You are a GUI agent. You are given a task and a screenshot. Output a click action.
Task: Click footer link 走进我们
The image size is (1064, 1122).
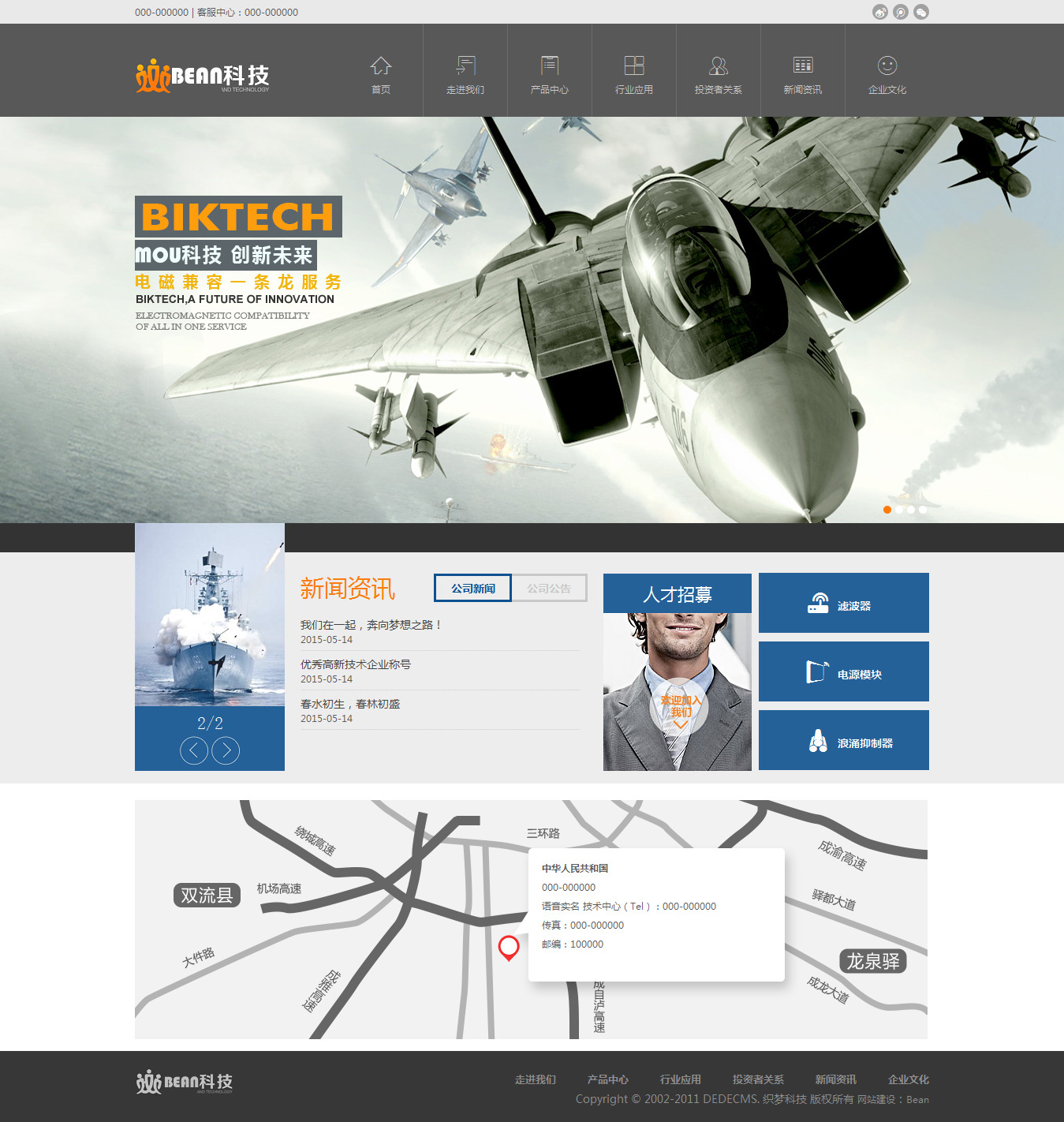(x=536, y=1079)
